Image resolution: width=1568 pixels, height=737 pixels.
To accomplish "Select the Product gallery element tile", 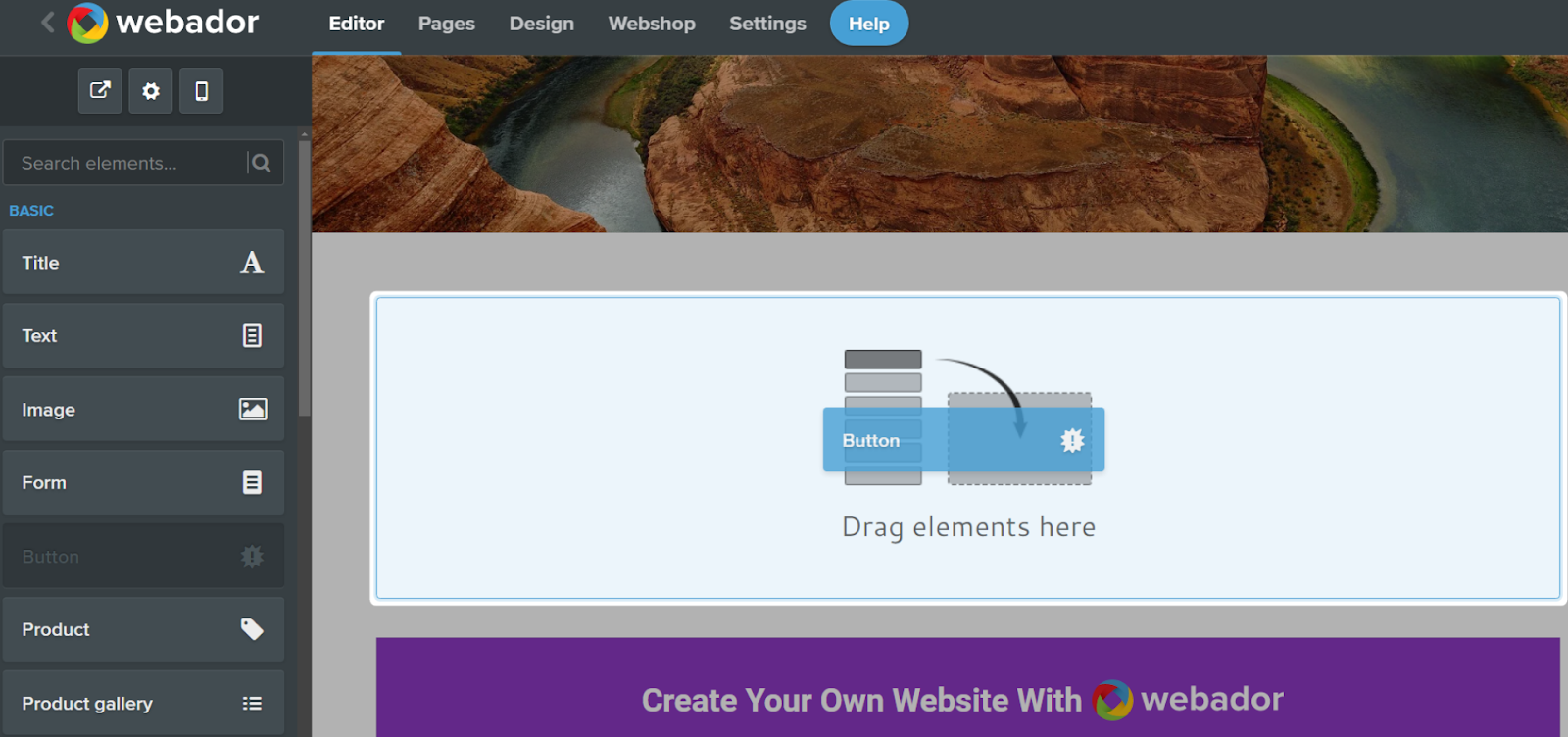I will [x=143, y=703].
